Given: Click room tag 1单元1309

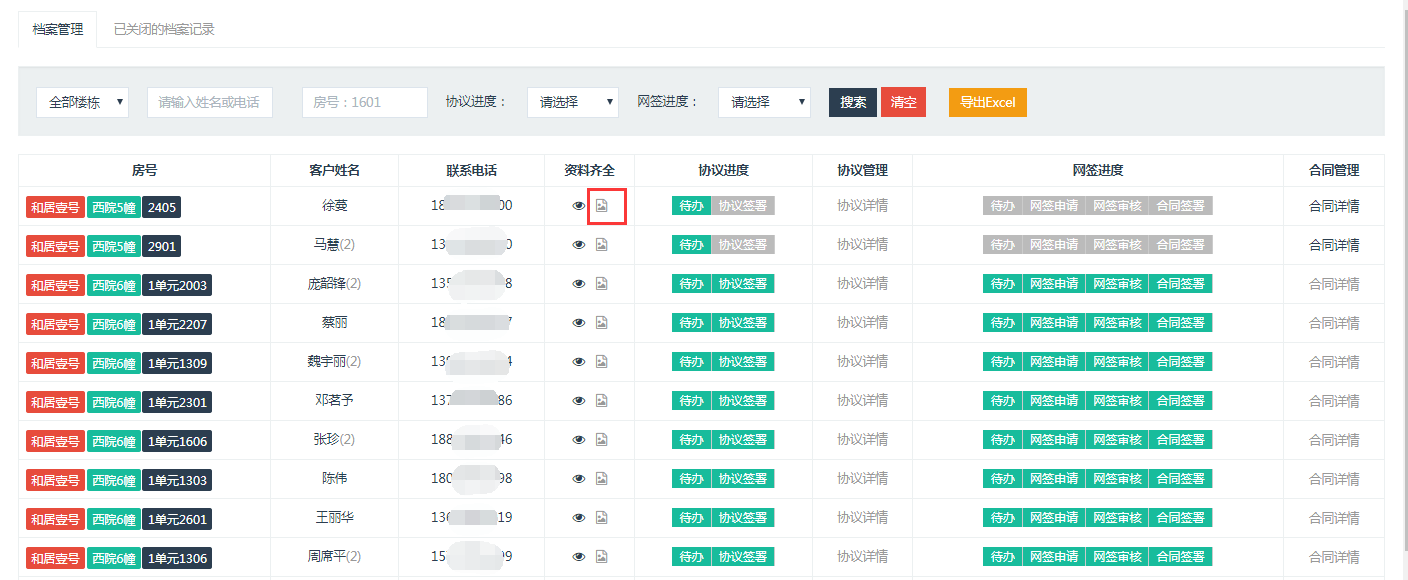Looking at the screenshot, I should [177, 363].
